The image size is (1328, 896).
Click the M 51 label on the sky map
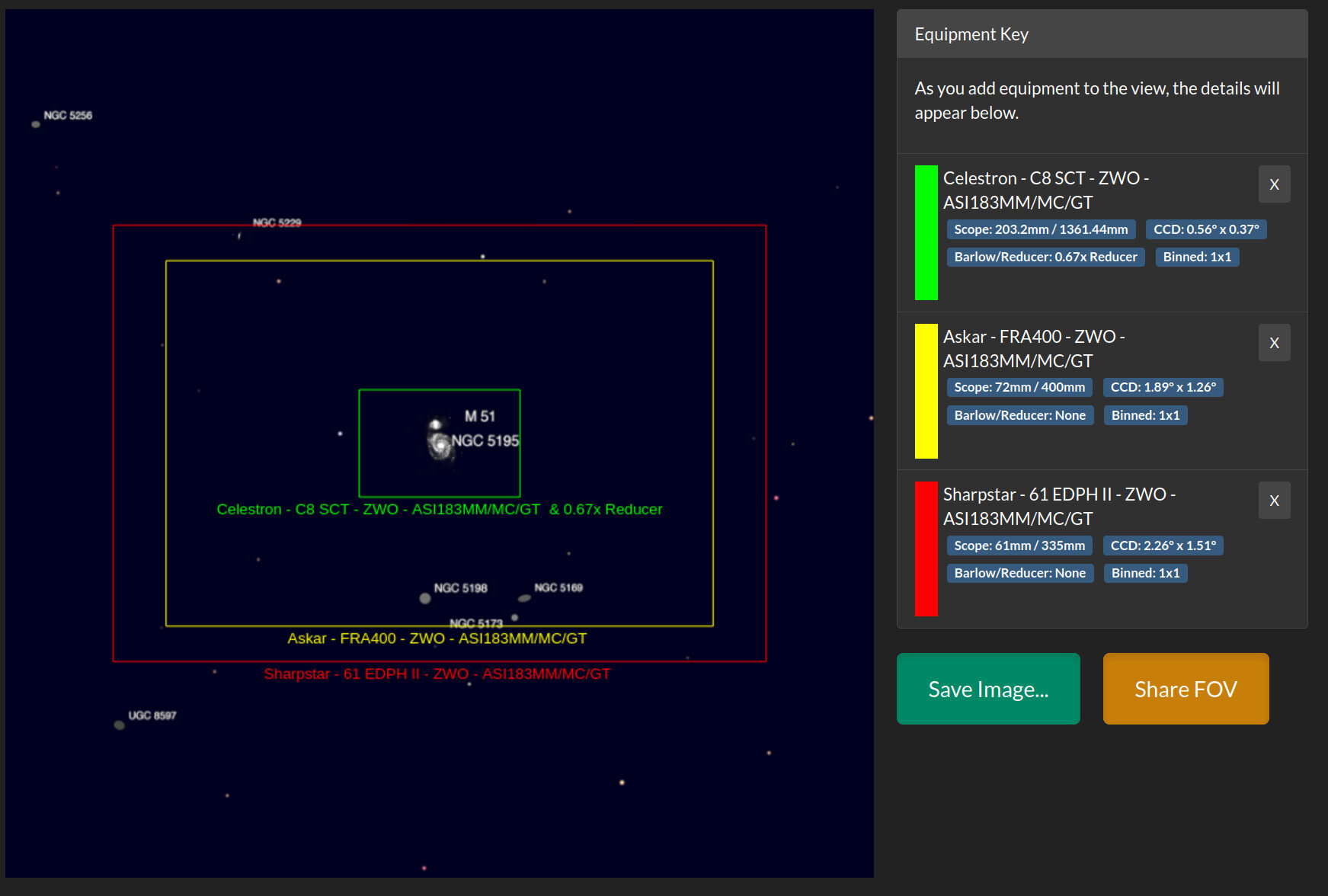pyautogui.click(x=480, y=417)
